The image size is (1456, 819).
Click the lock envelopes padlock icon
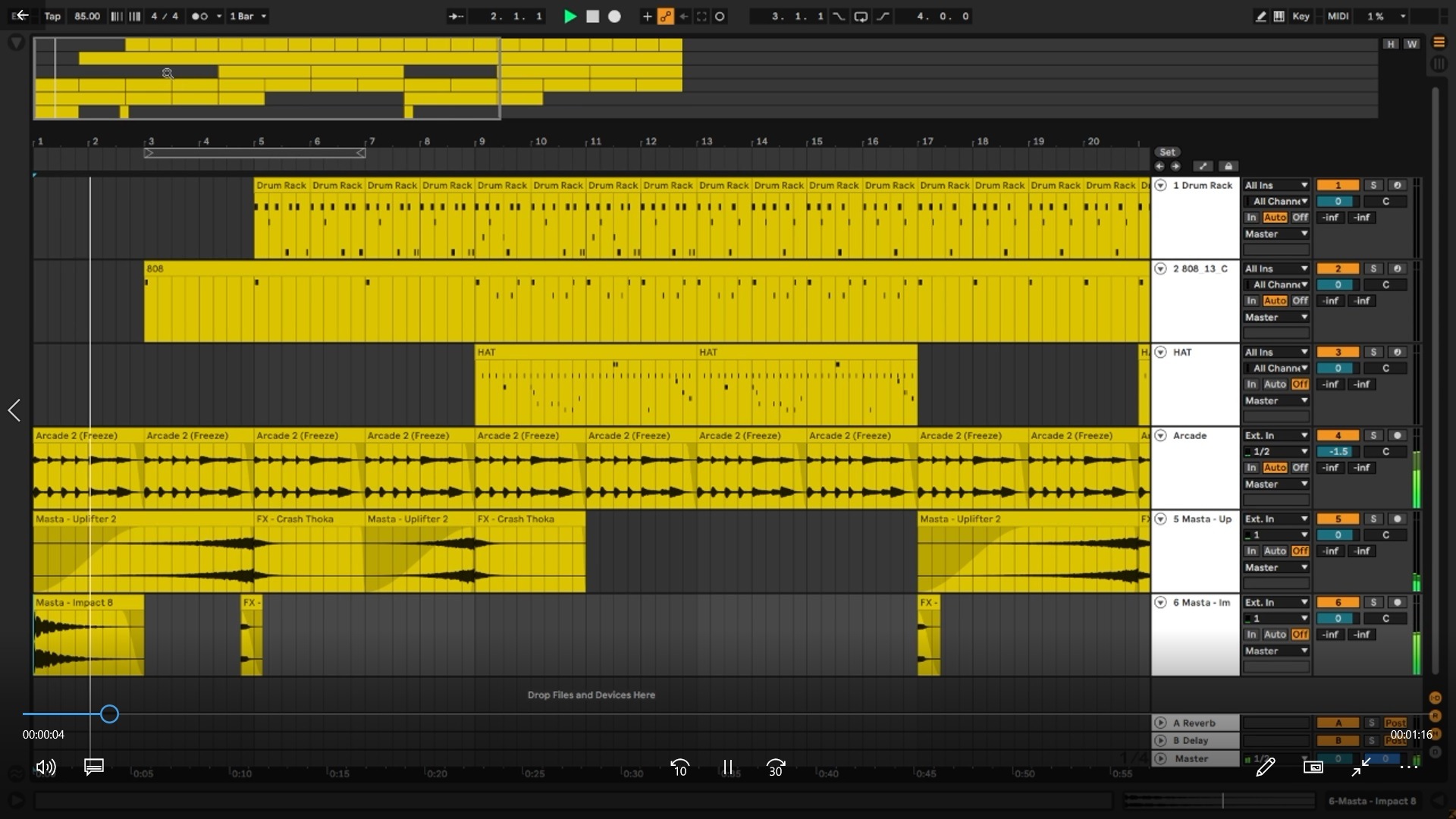1228,166
